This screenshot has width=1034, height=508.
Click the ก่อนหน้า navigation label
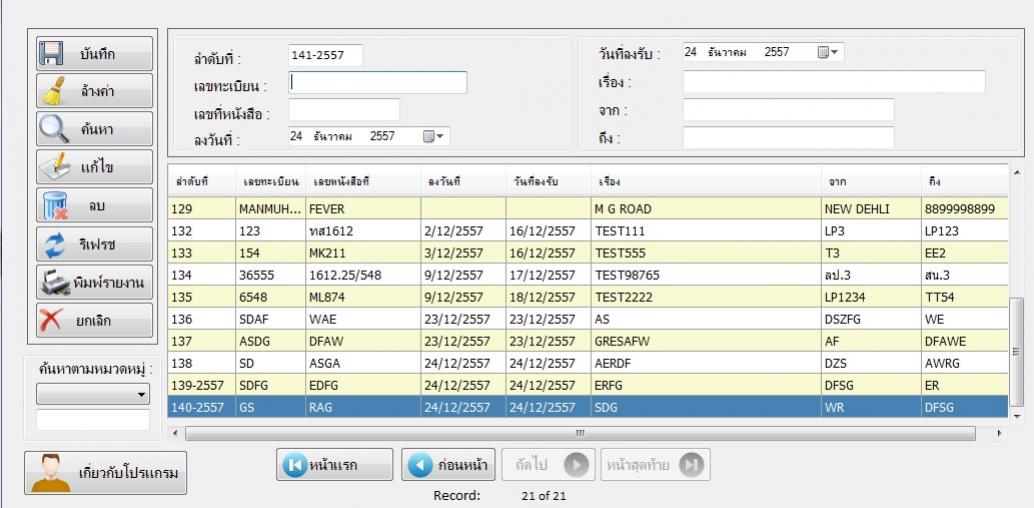[462, 466]
